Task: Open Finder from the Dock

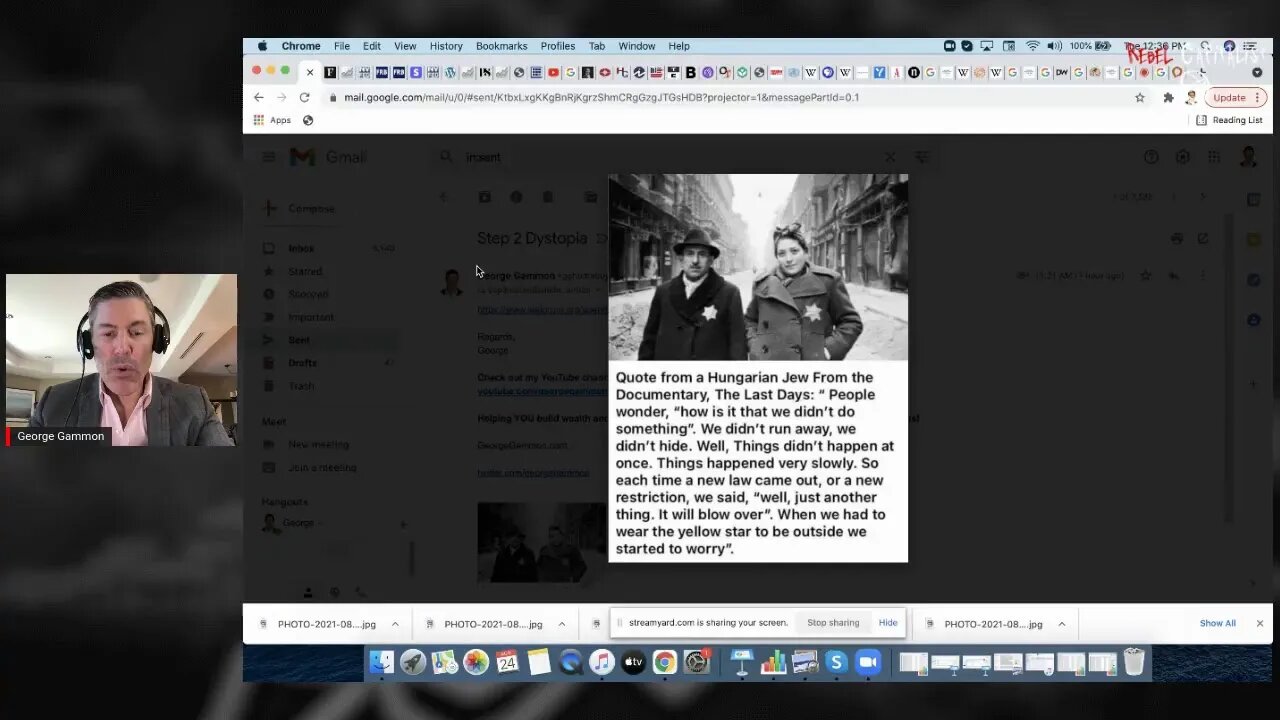Action: point(381,662)
